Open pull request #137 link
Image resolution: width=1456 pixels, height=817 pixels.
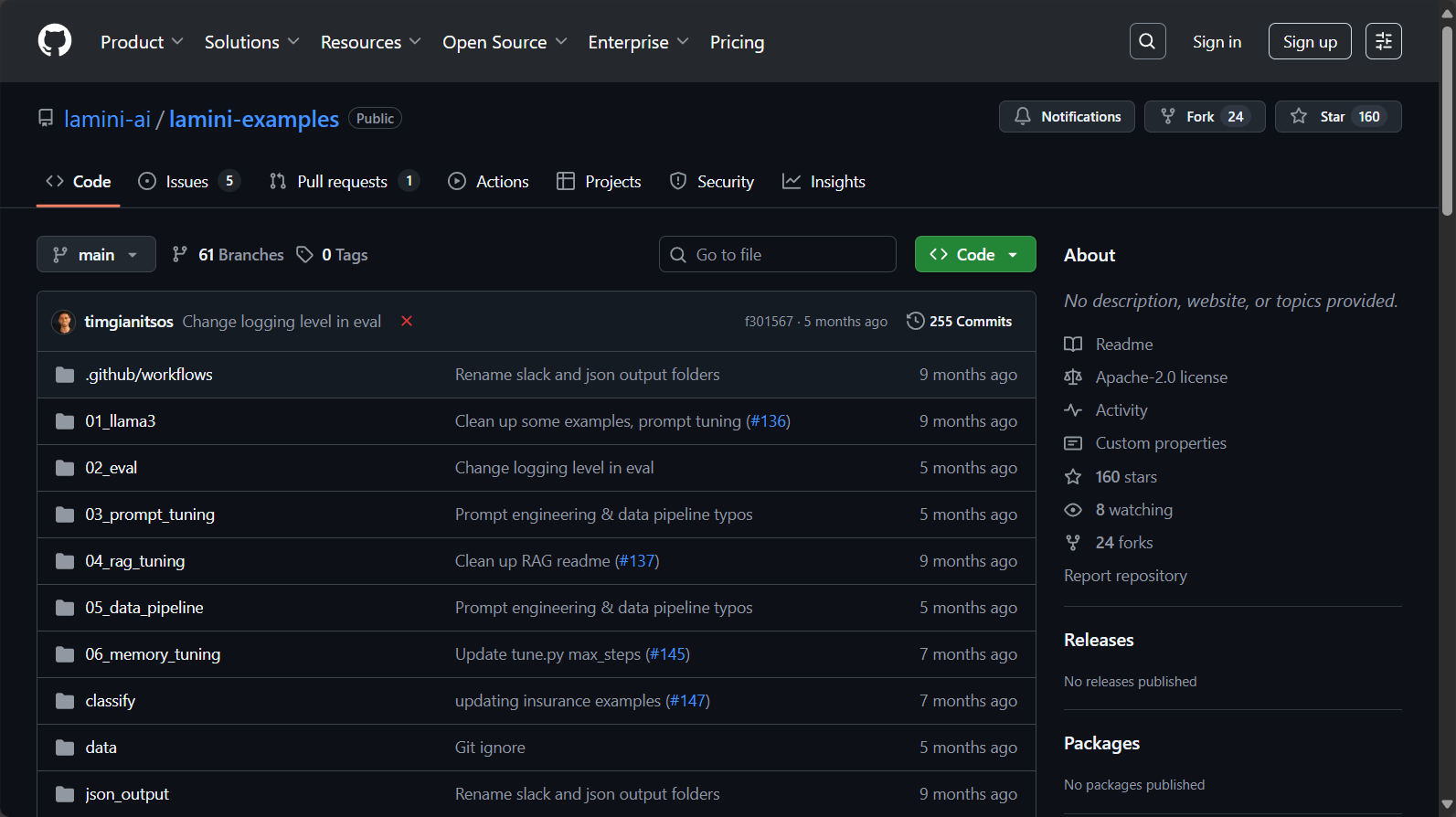click(637, 561)
